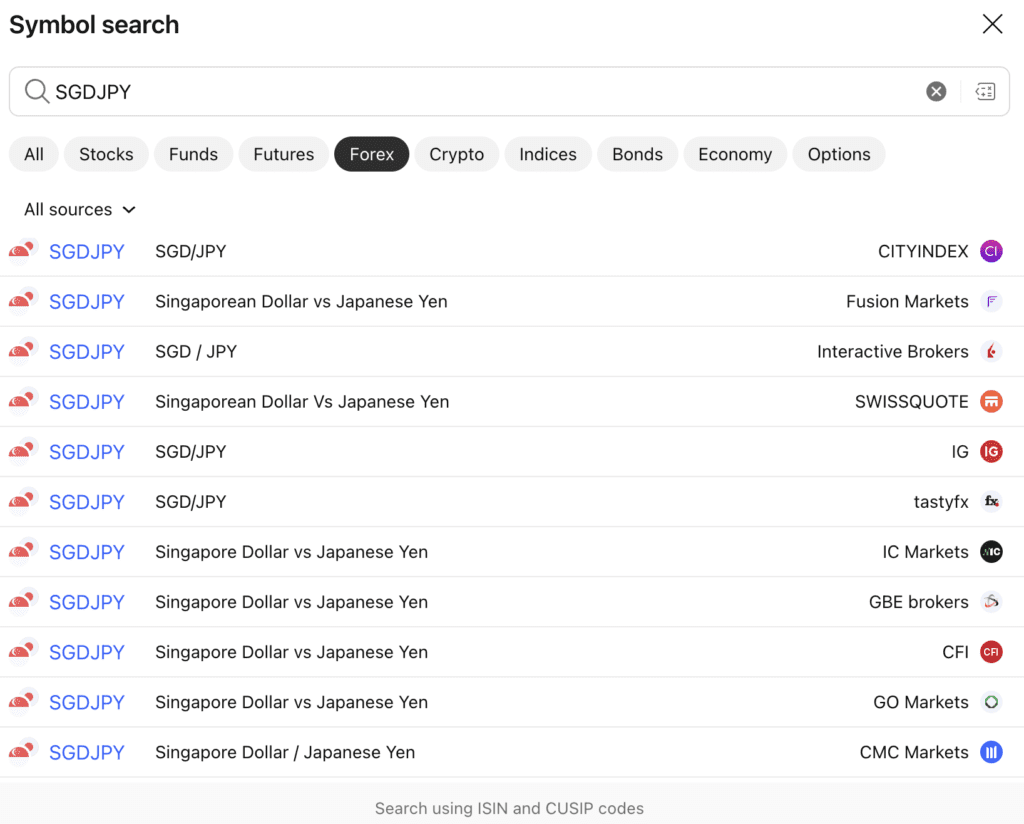
Task: Click 'Singaporean Dollar vs Japanese Yen' Fusion description
Action: click(301, 302)
